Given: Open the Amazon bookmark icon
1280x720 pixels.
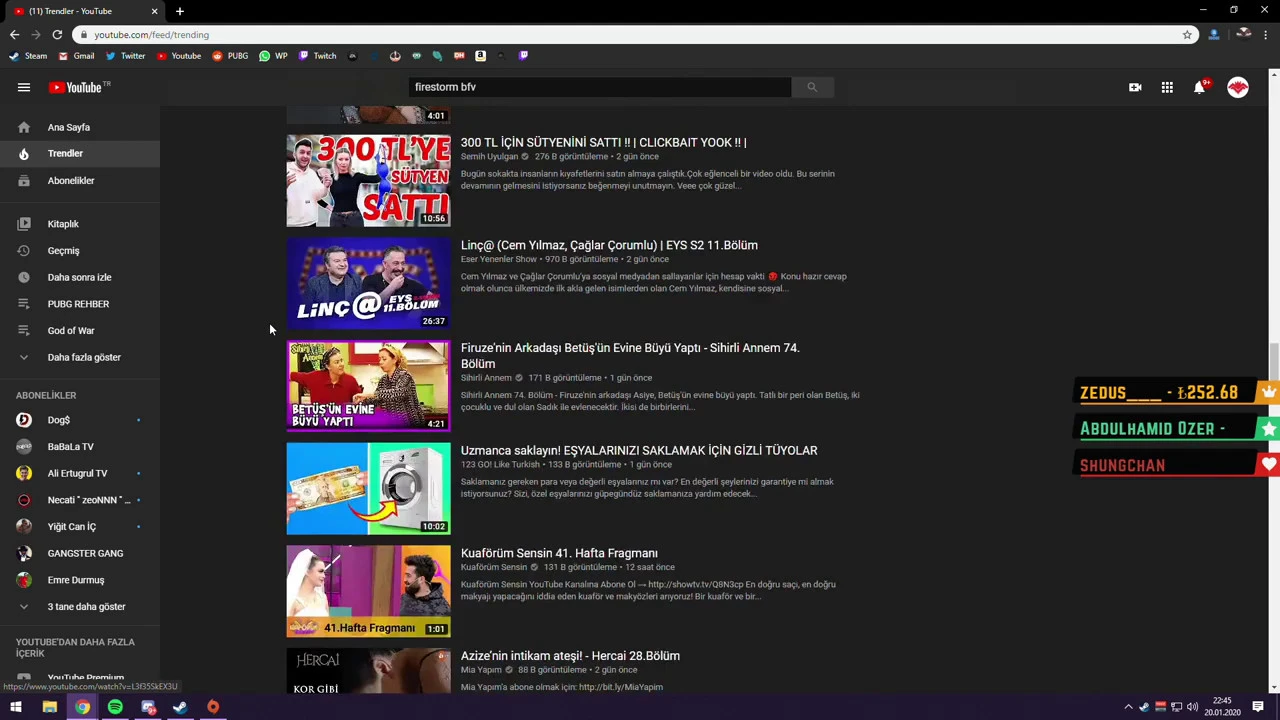Looking at the screenshot, I should [x=480, y=56].
